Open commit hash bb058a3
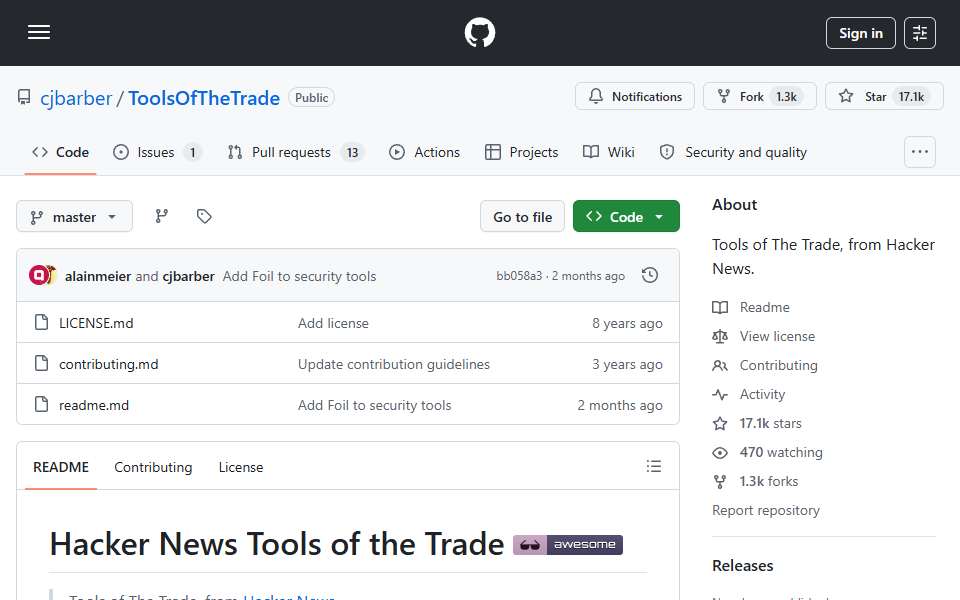This screenshot has width=960, height=600. (x=519, y=276)
